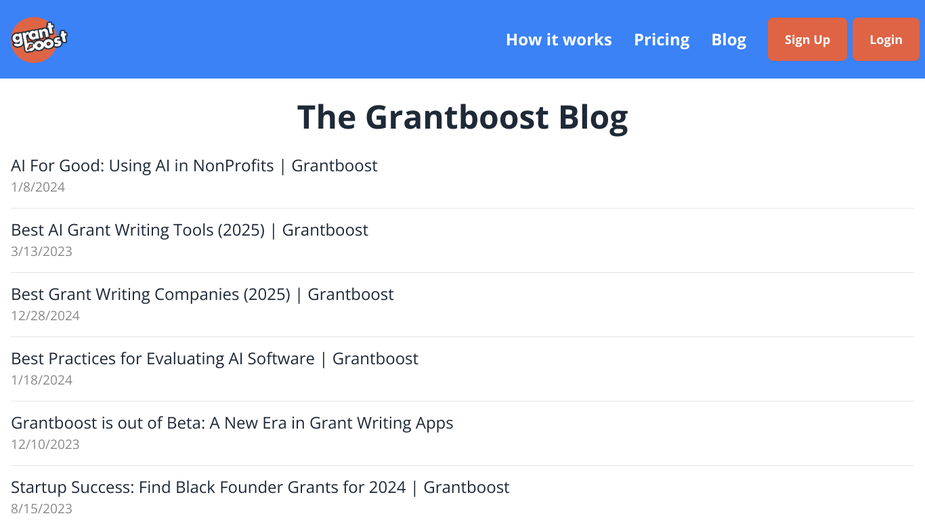Viewport: 925px width, 520px height.
Task: Go to the Pricing page
Action: [661, 40]
